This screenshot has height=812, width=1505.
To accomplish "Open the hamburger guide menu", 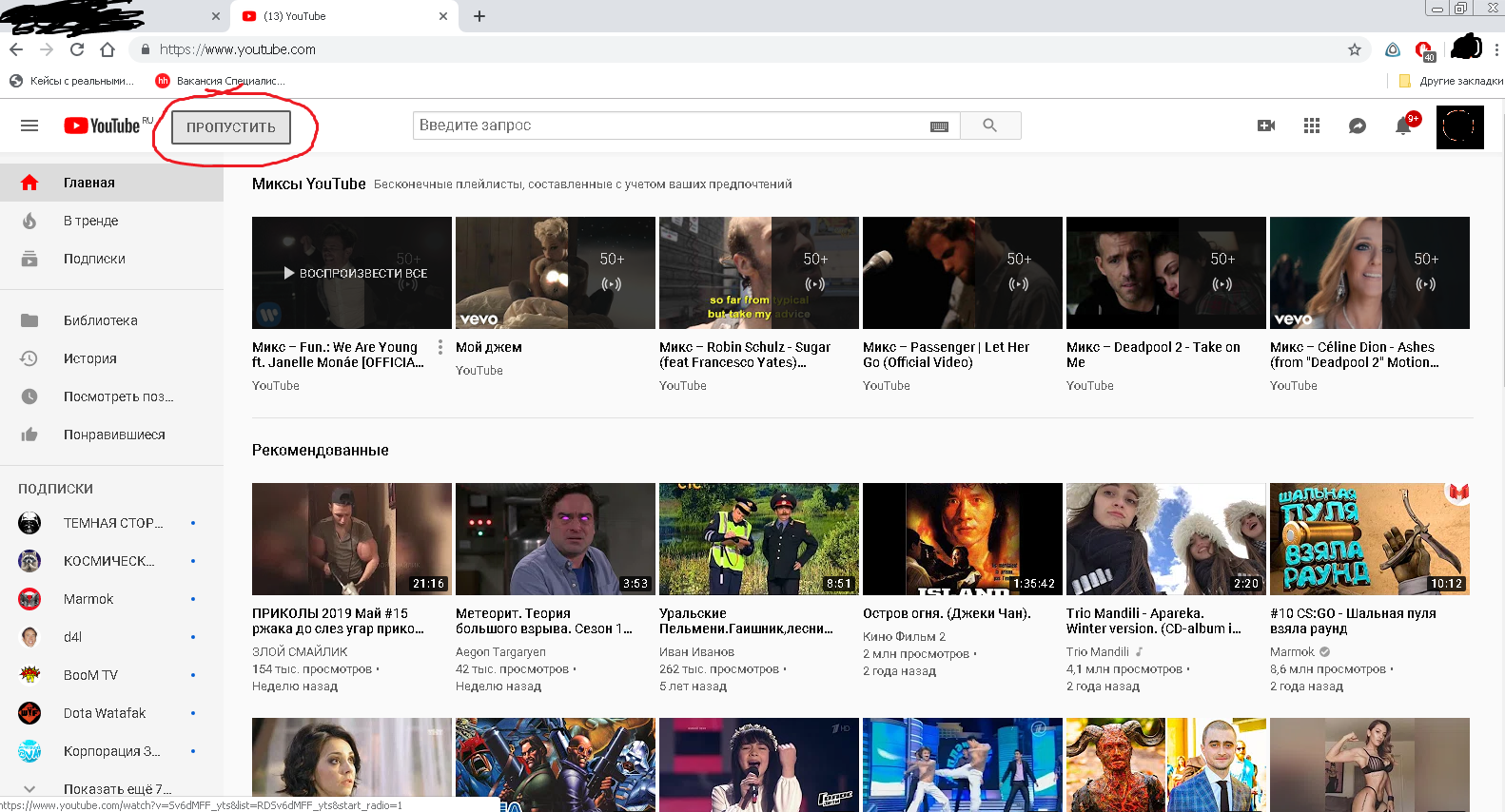I will [x=29, y=126].
